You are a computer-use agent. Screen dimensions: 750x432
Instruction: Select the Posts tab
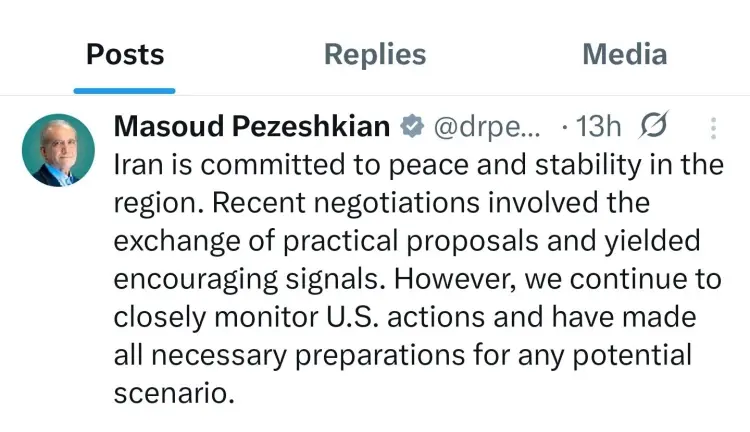click(125, 54)
